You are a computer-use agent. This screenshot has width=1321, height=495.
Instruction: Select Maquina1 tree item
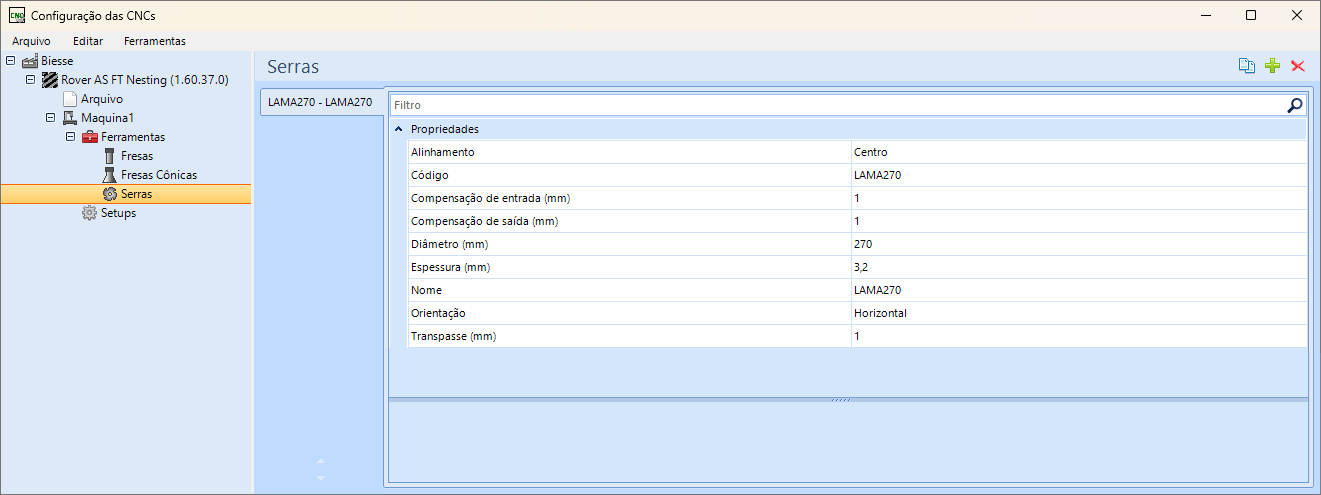[107, 118]
